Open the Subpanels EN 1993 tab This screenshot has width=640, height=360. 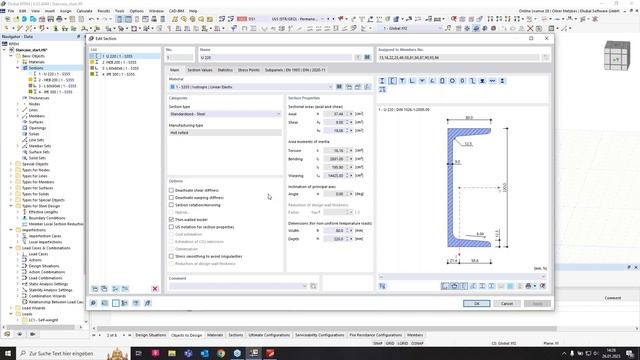point(295,70)
